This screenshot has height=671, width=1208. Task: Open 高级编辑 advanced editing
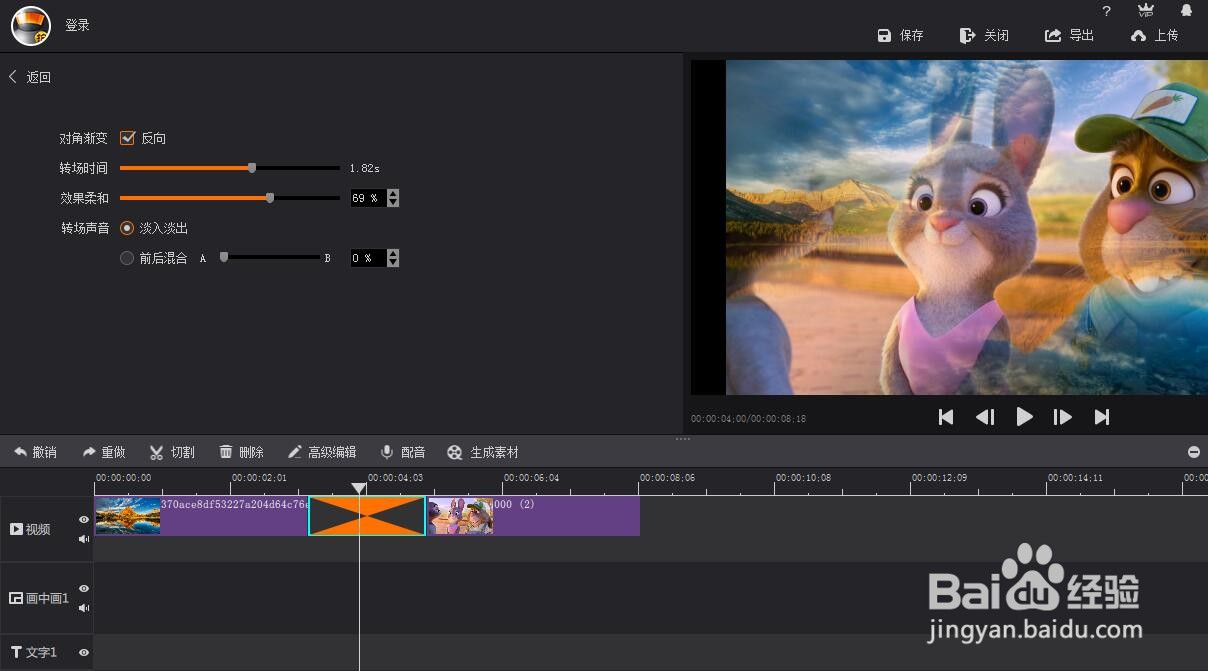[321, 452]
